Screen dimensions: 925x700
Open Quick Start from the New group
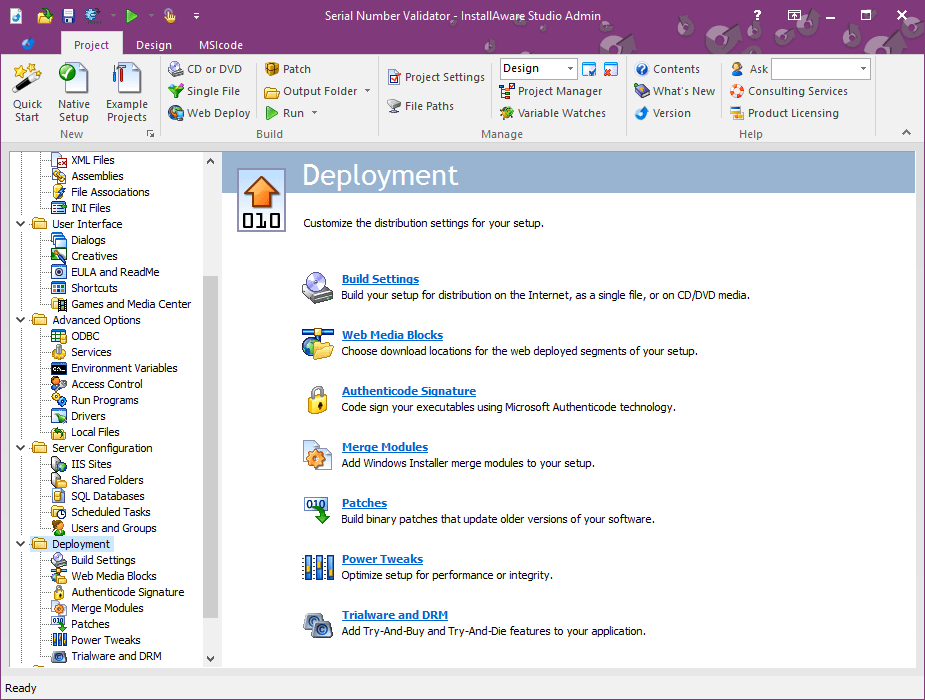(27, 90)
